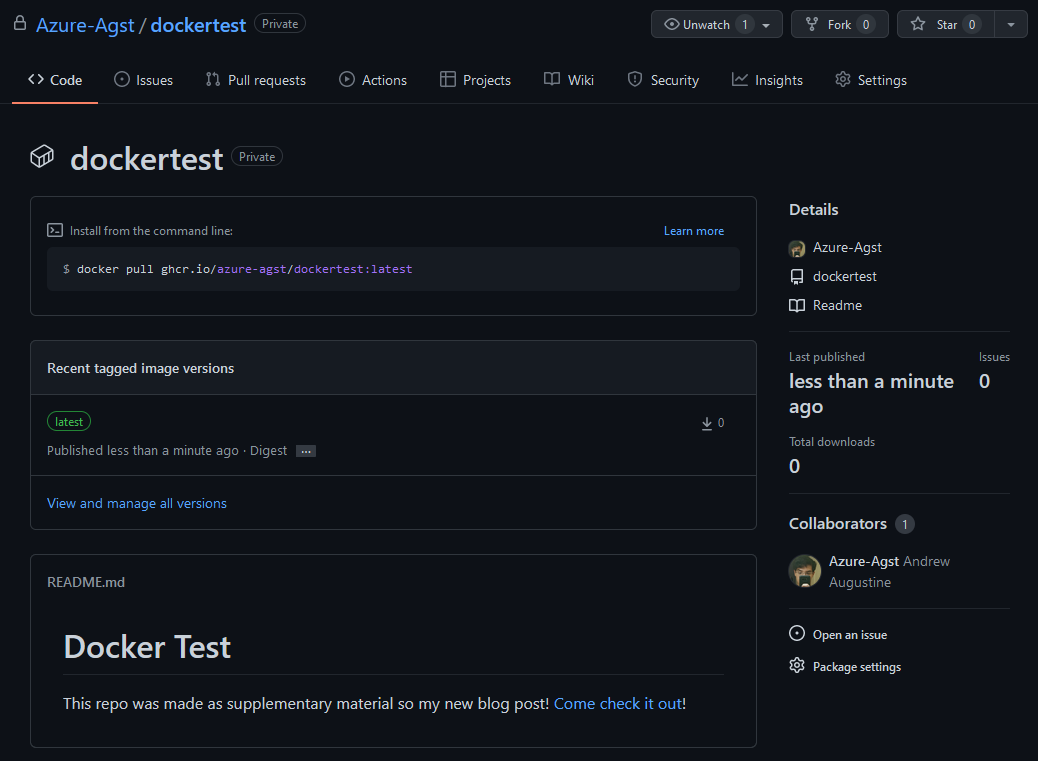Follow the Azure-Agst owner link in header
This screenshot has height=761, width=1038.
point(85,25)
